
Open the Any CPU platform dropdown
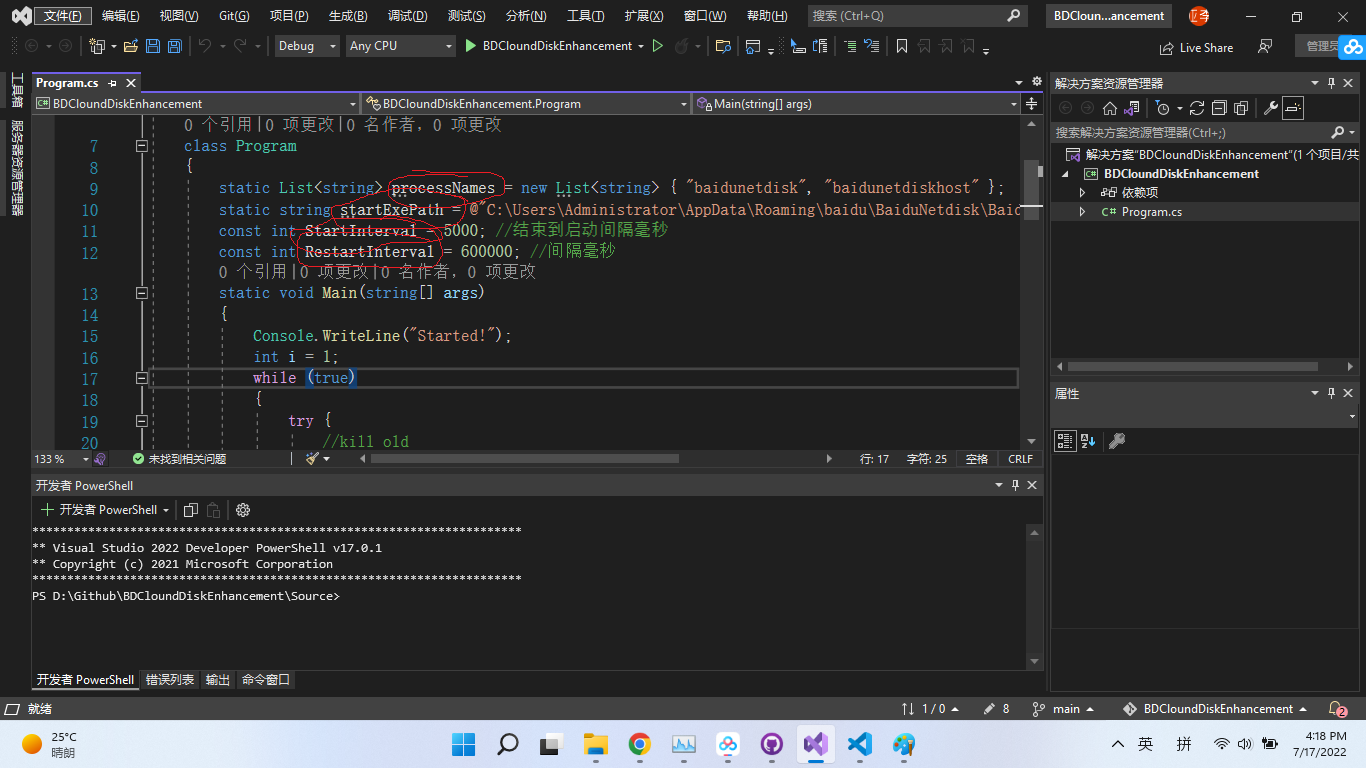point(399,46)
